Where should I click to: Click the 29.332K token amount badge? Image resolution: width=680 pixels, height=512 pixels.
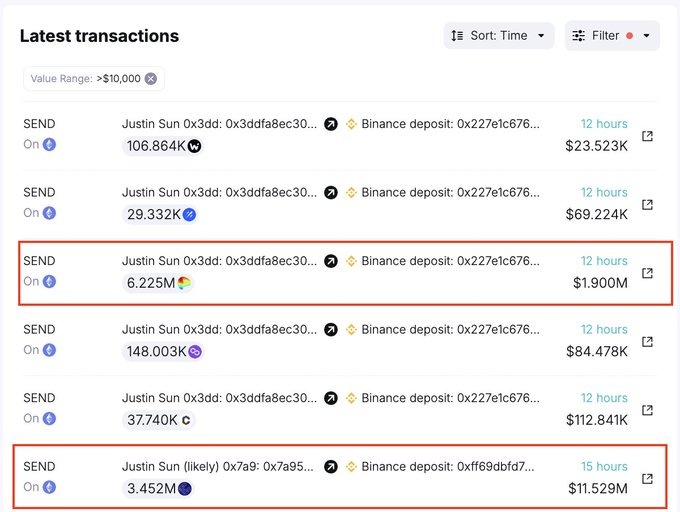[x=161, y=214]
